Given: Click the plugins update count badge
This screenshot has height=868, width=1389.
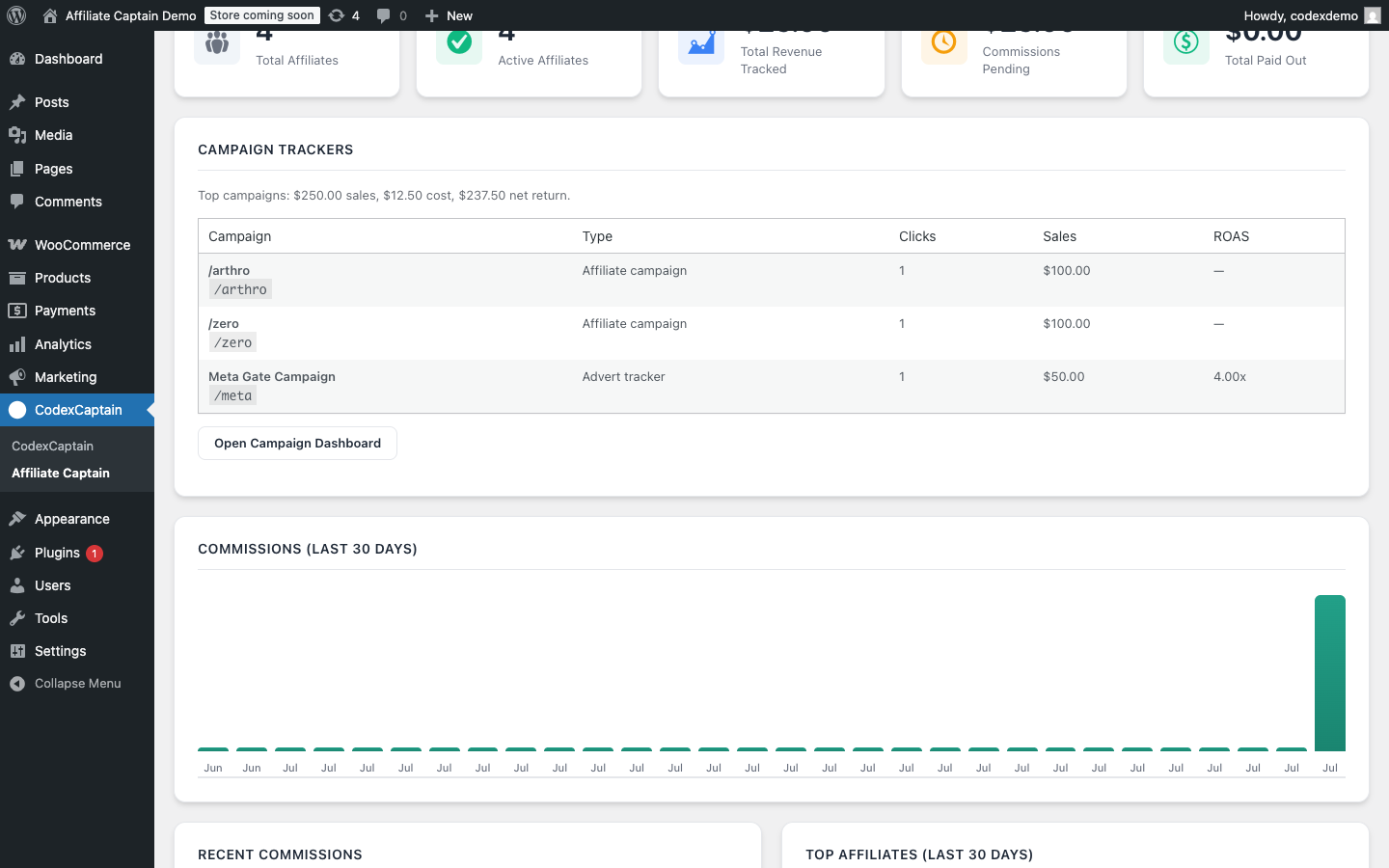Looking at the screenshot, I should tap(95, 554).
